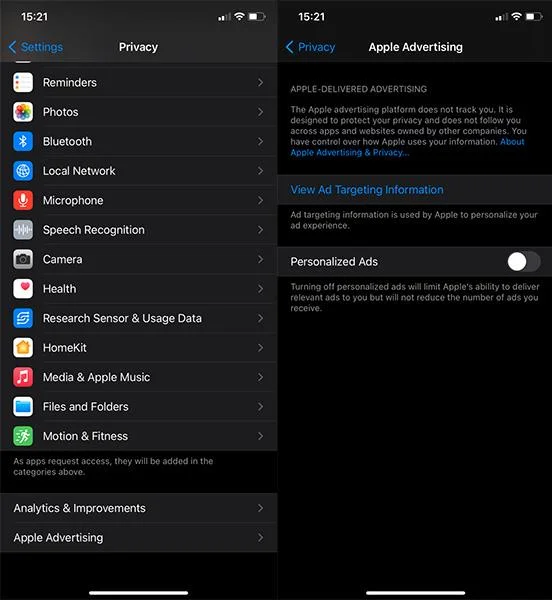Open Motion & Fitness privacy settings

click(x=138, y=436)
